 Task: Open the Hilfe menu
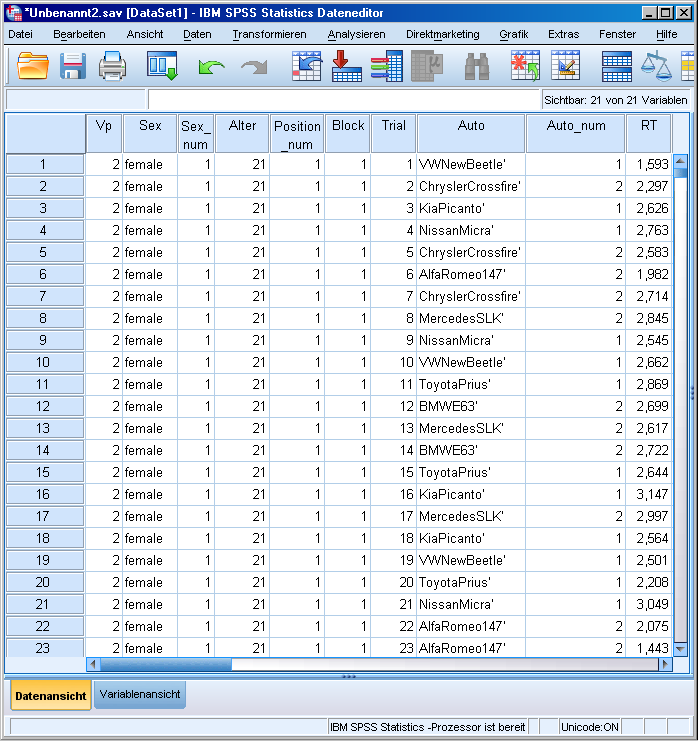pyautogui.click(x=666, y=34)
